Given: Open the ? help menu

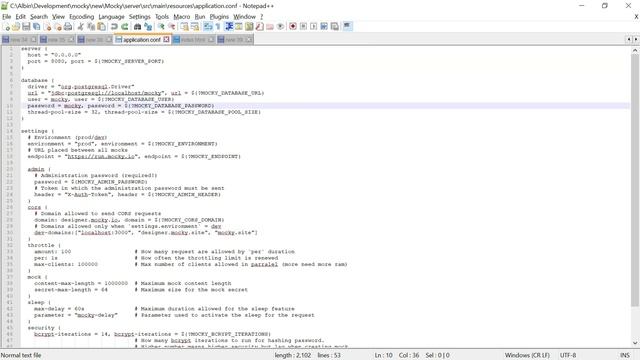Looking at the screenshot, I should coord(262,17).
